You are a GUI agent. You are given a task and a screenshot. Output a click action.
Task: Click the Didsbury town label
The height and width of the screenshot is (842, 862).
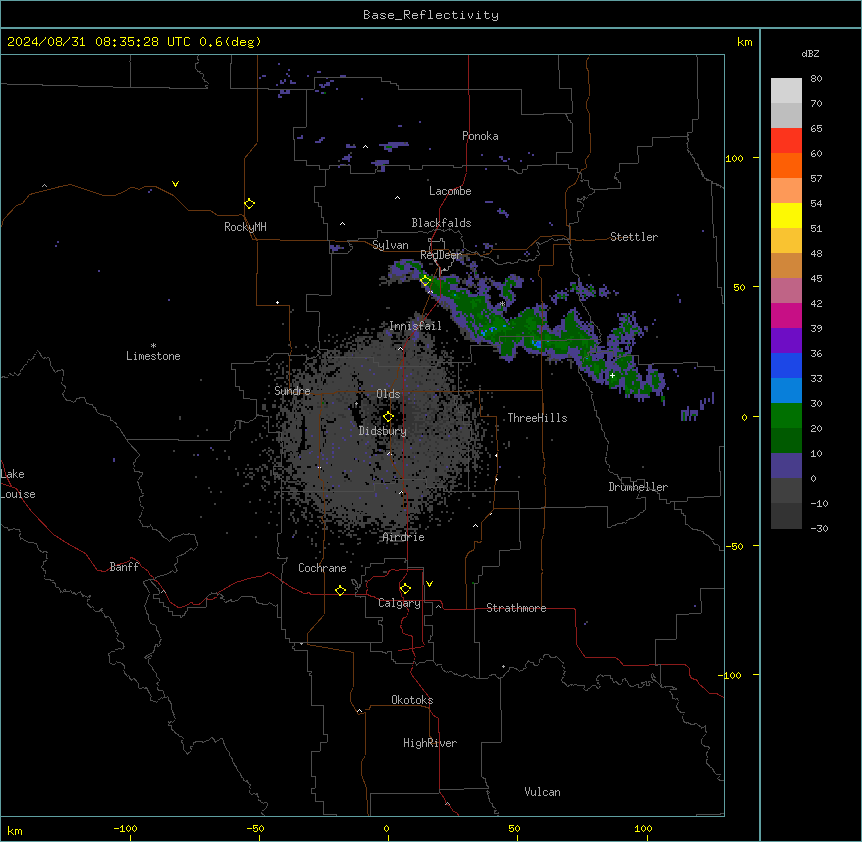pyautogui.click(x=383, y=431)
